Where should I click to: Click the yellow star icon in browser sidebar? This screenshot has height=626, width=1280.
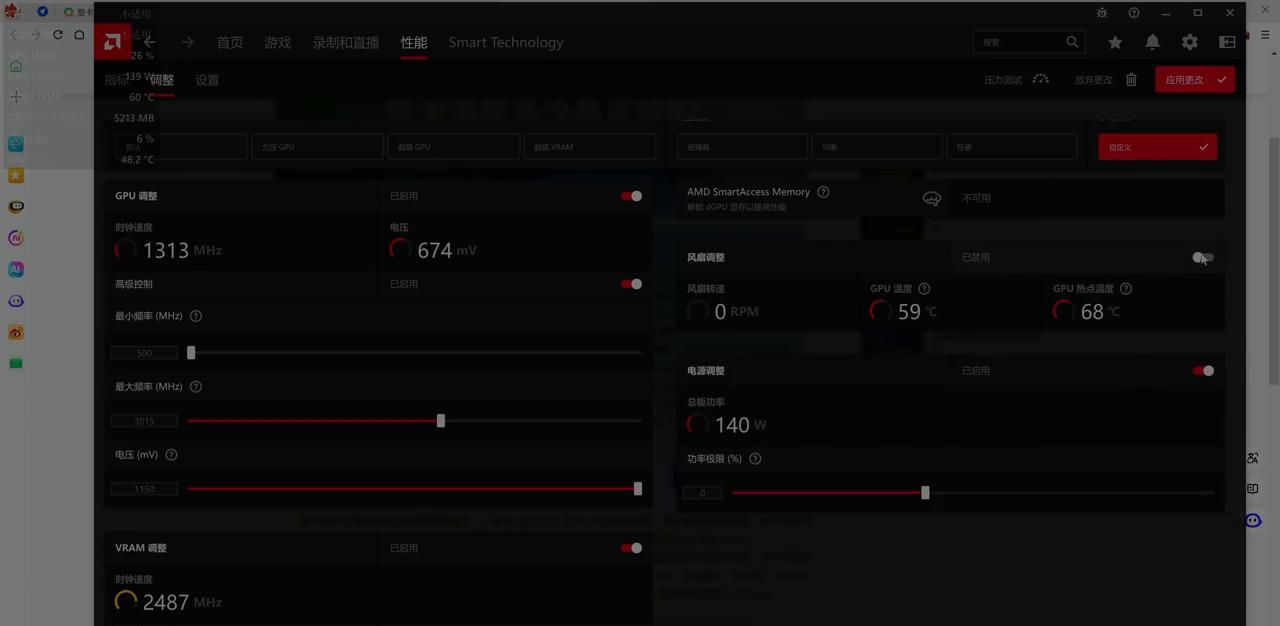(x=16, y=176)
